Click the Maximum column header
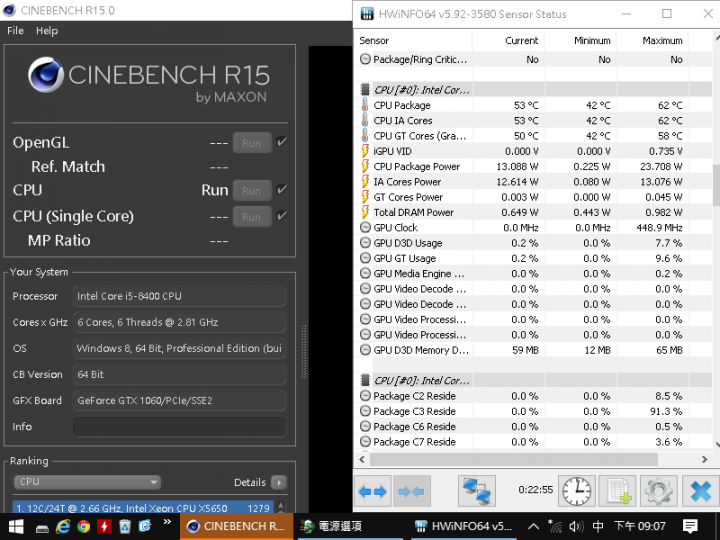 pyautogui.click(x=652, y=41)
